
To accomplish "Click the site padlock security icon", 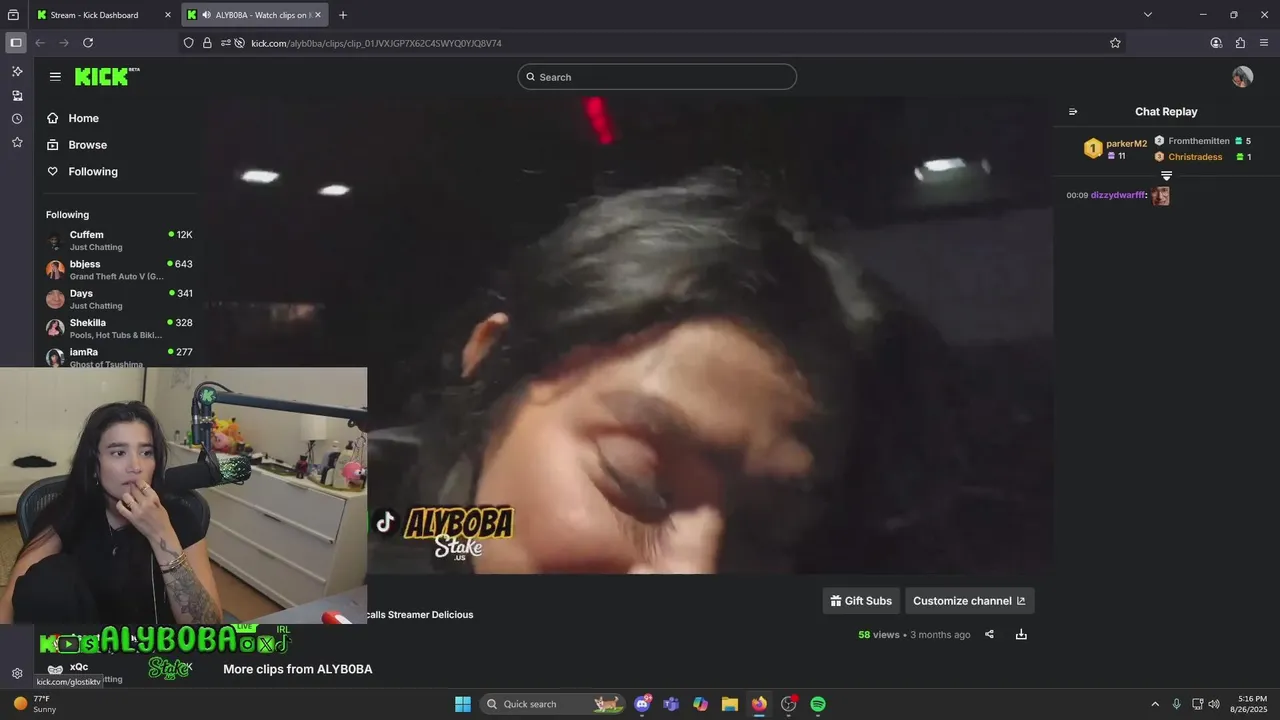I will click(x=207, y=43).
